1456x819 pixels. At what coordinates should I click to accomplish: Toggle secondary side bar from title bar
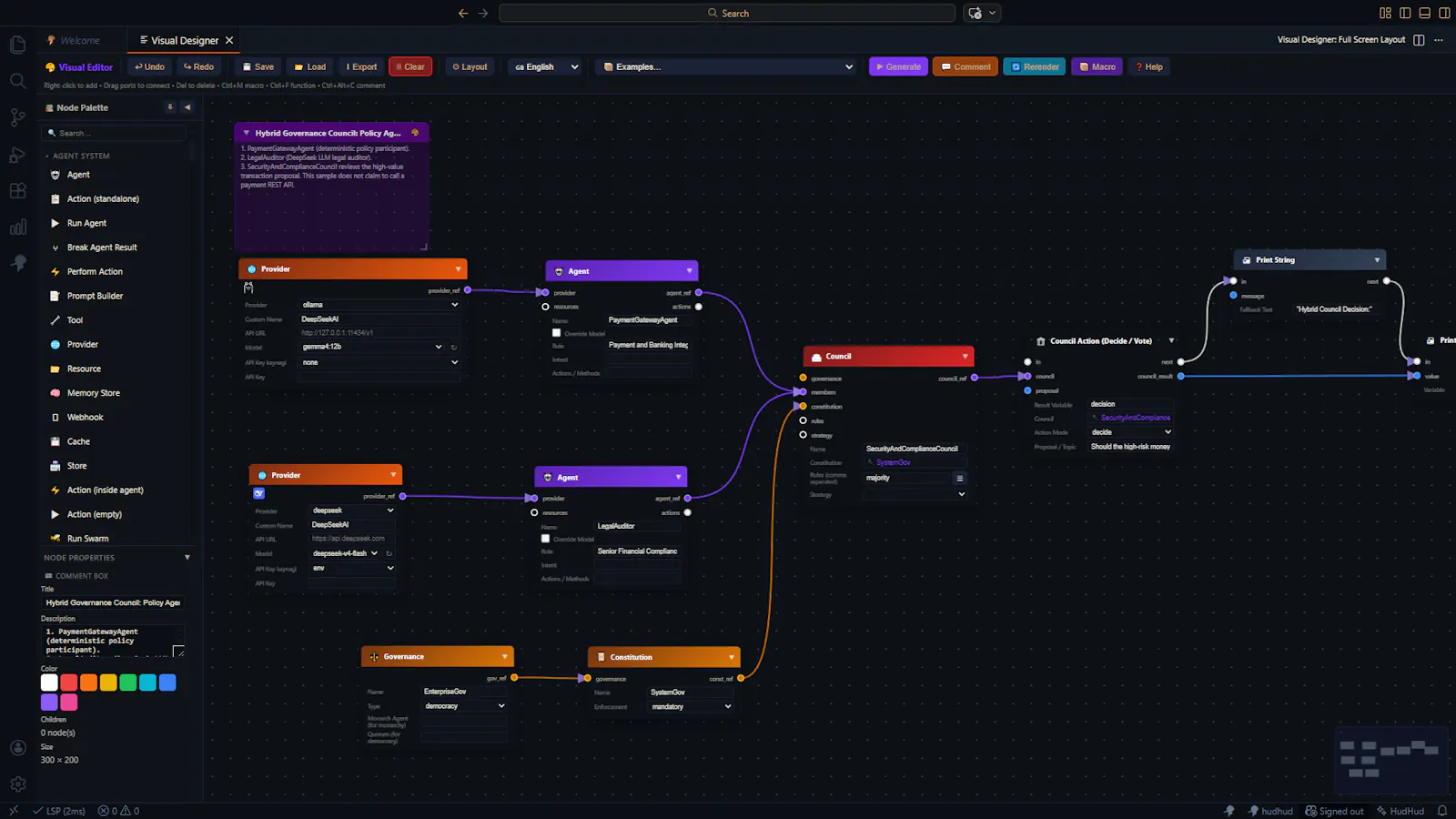pyautogui.click(x=1444, y=13)
